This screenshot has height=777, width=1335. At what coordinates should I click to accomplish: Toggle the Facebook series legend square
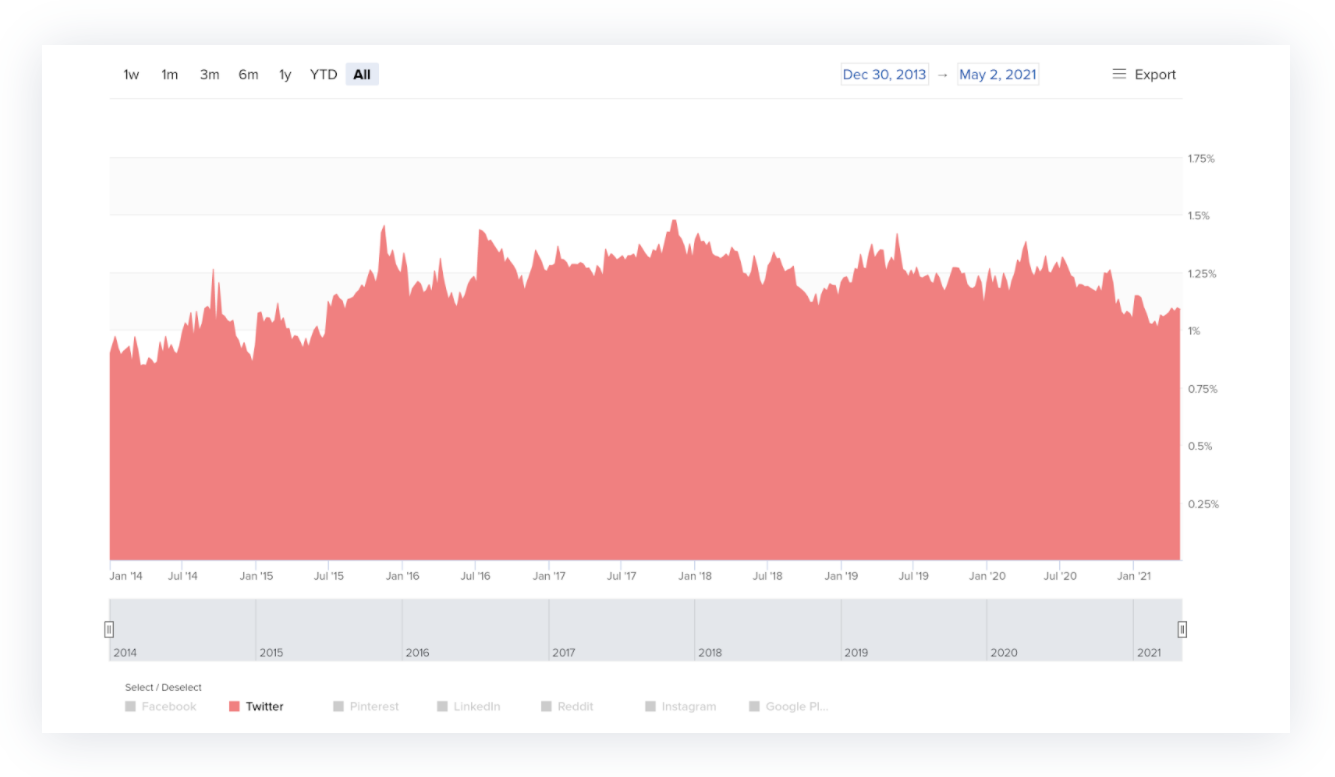[x=130, y=706]
